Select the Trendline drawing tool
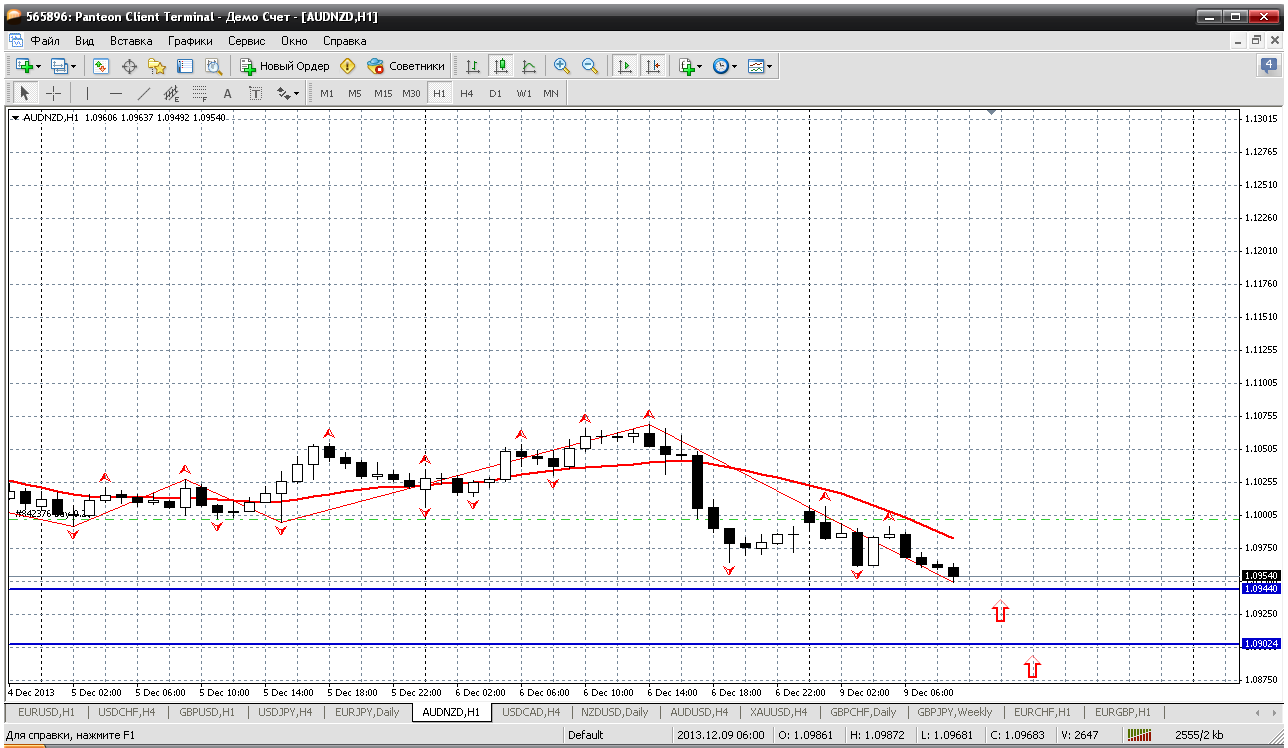This screenshot has width=1288, height=748. click(x=144, y=93)
